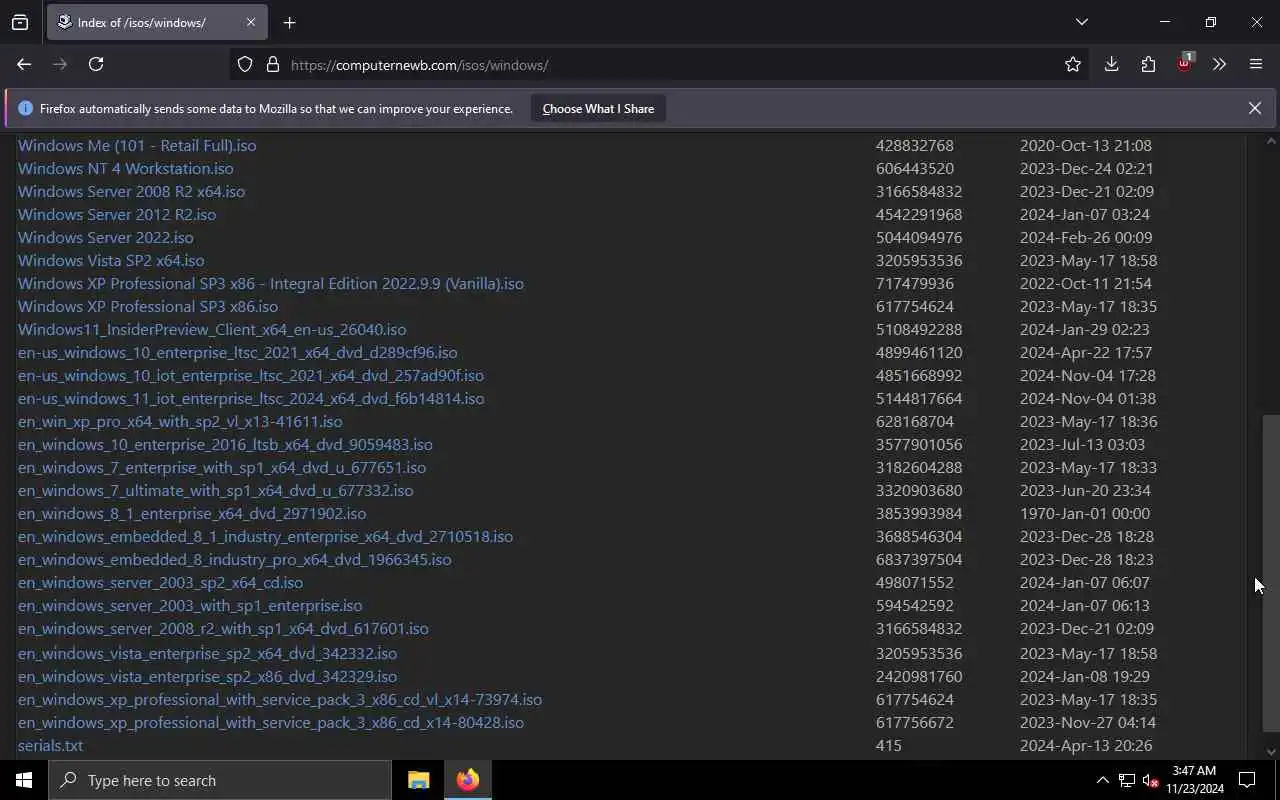Expand more tools chevron overflow

click(x=1219, y=64)
